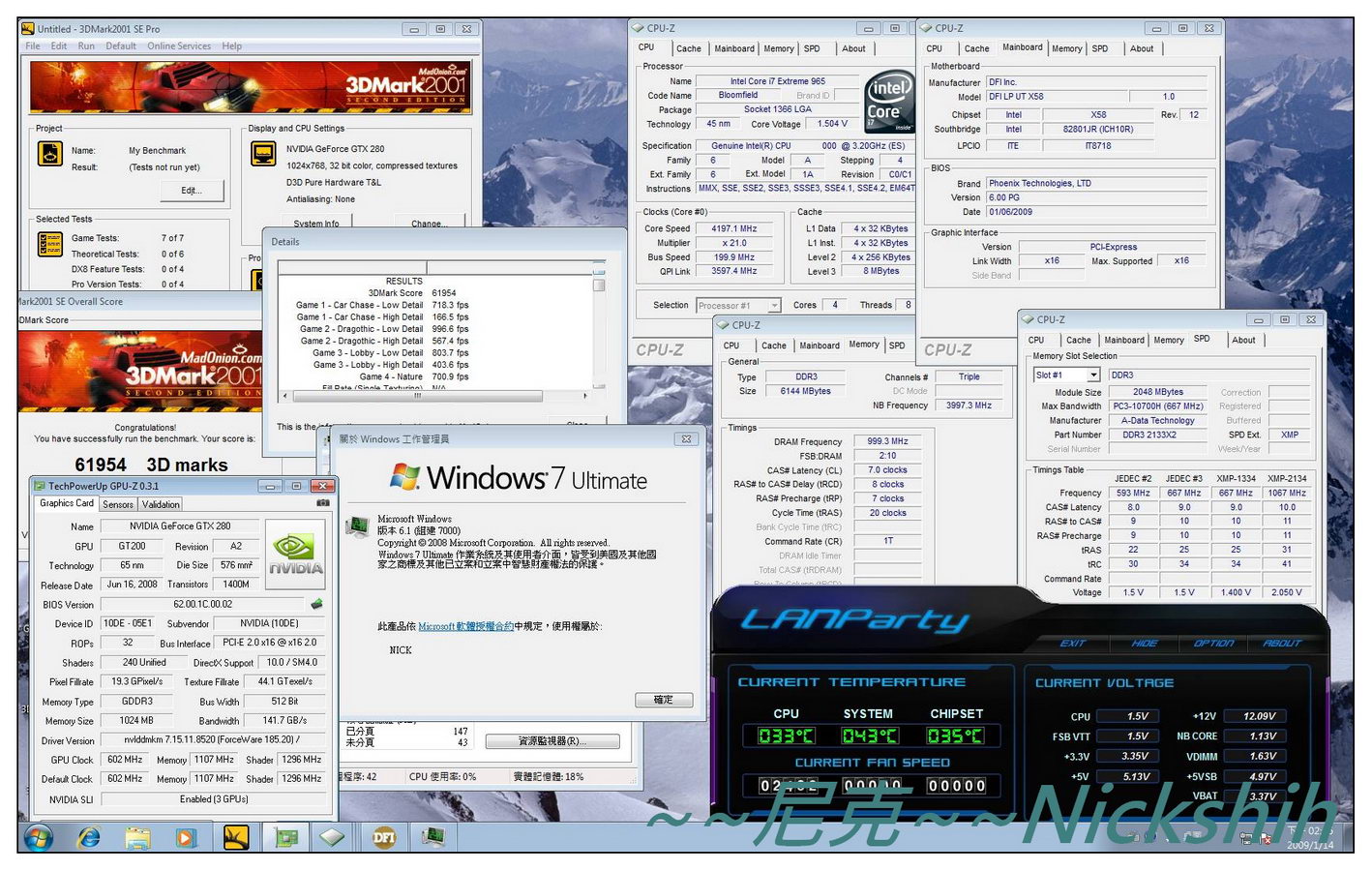The height and width of the screenshot is (871, 1372).
Task: Click Microsoft license terms link
Action: (x=466, y=626)
